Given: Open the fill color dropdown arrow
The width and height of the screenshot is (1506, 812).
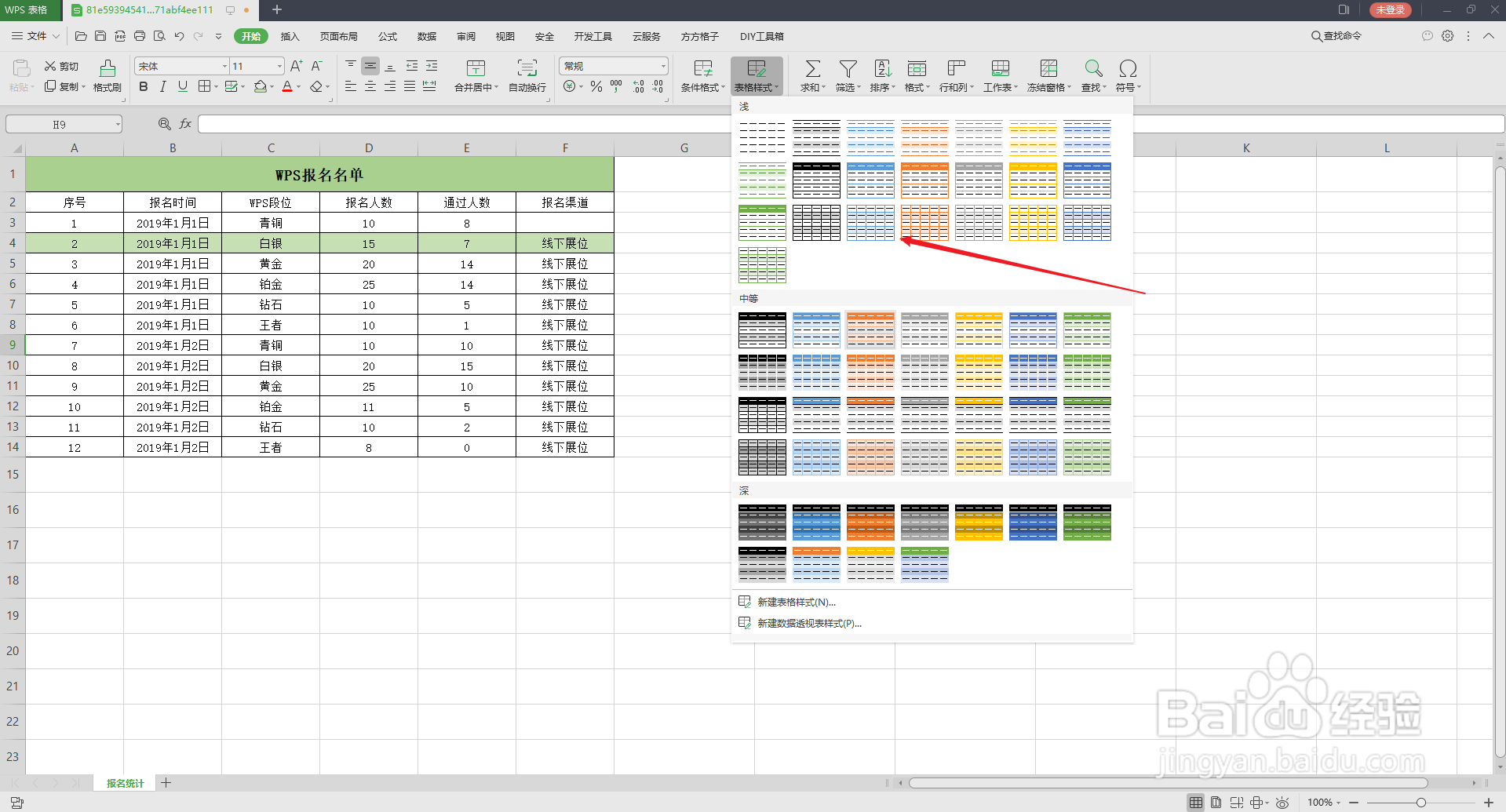Looking at the screenshot, I should point(272,87).
